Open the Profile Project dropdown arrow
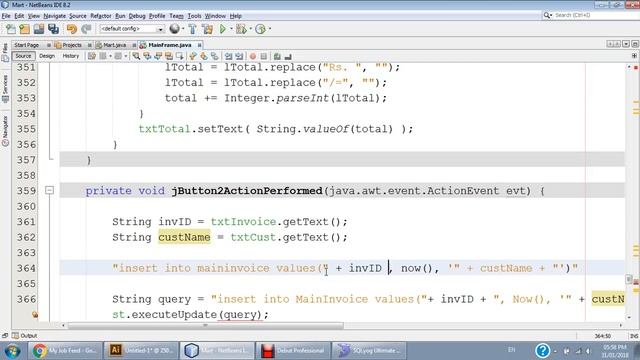The height and width of the screenshot is (360, 640). 270,29
